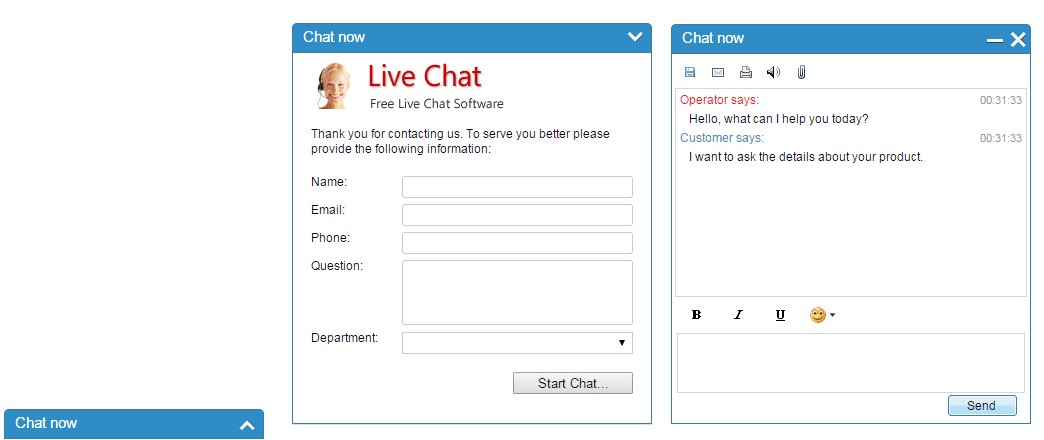
Task: Click the save chat transcript icon
Action: [690, 72]
